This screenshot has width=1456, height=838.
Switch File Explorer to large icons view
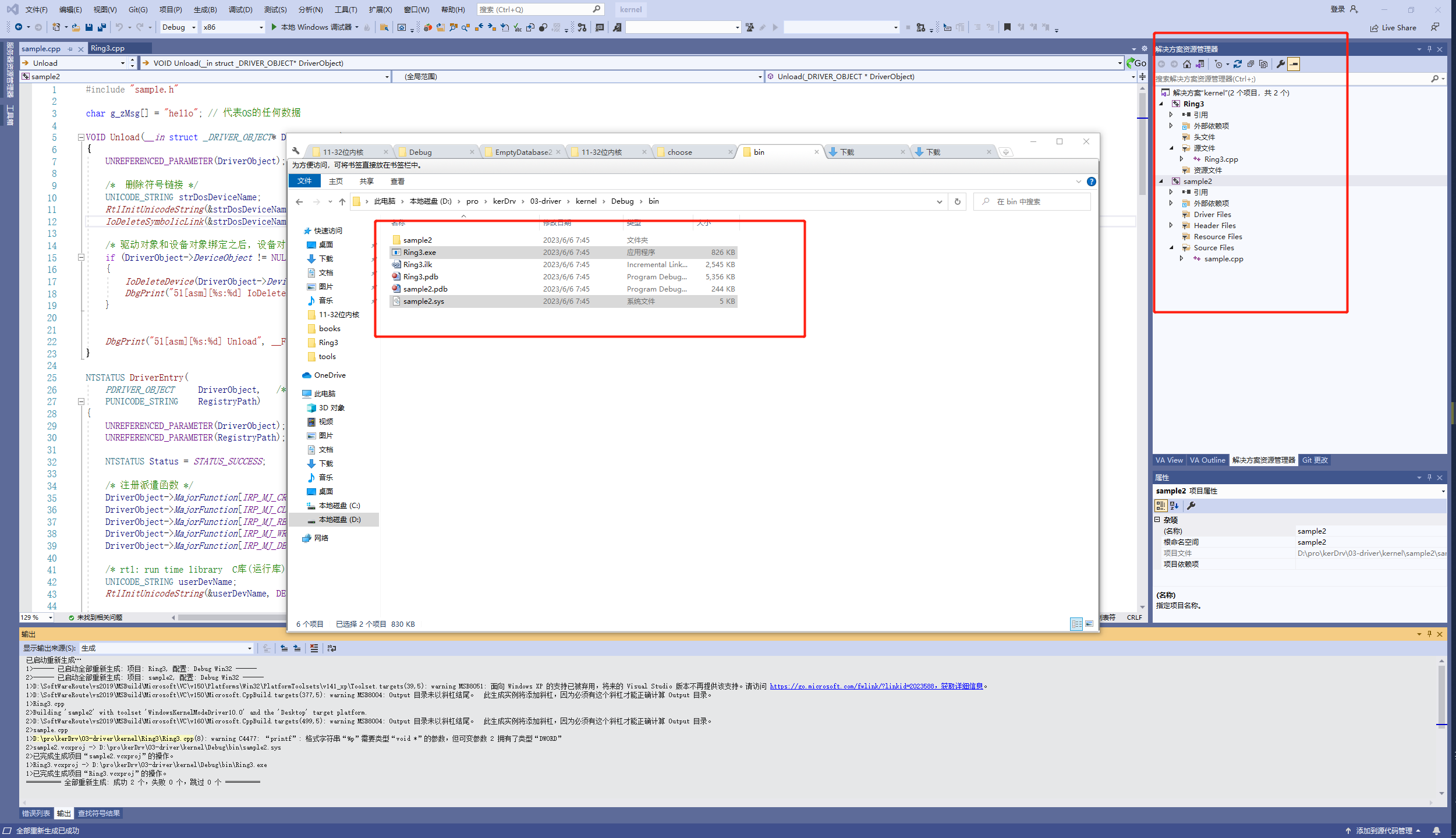[1089, 624]
